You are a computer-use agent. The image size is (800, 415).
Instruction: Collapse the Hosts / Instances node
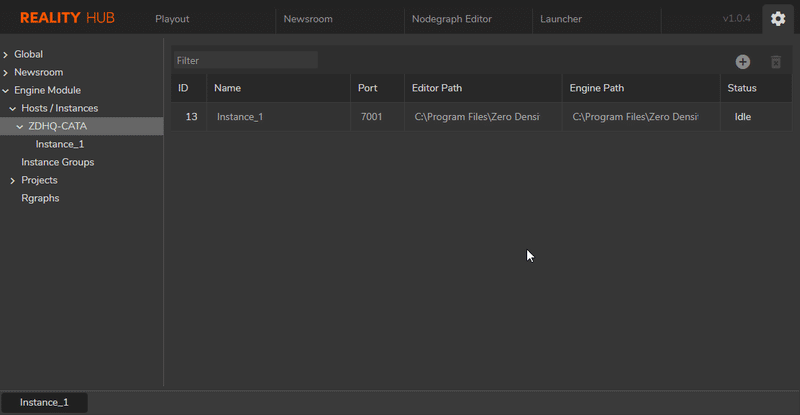pyautogui.click(x=13, y=109)
